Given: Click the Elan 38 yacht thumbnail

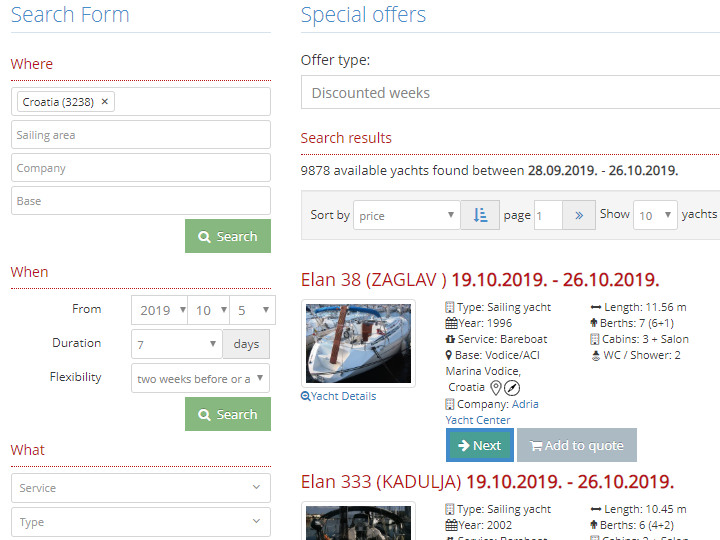Looking at the screenshot, I should [358, 343].
